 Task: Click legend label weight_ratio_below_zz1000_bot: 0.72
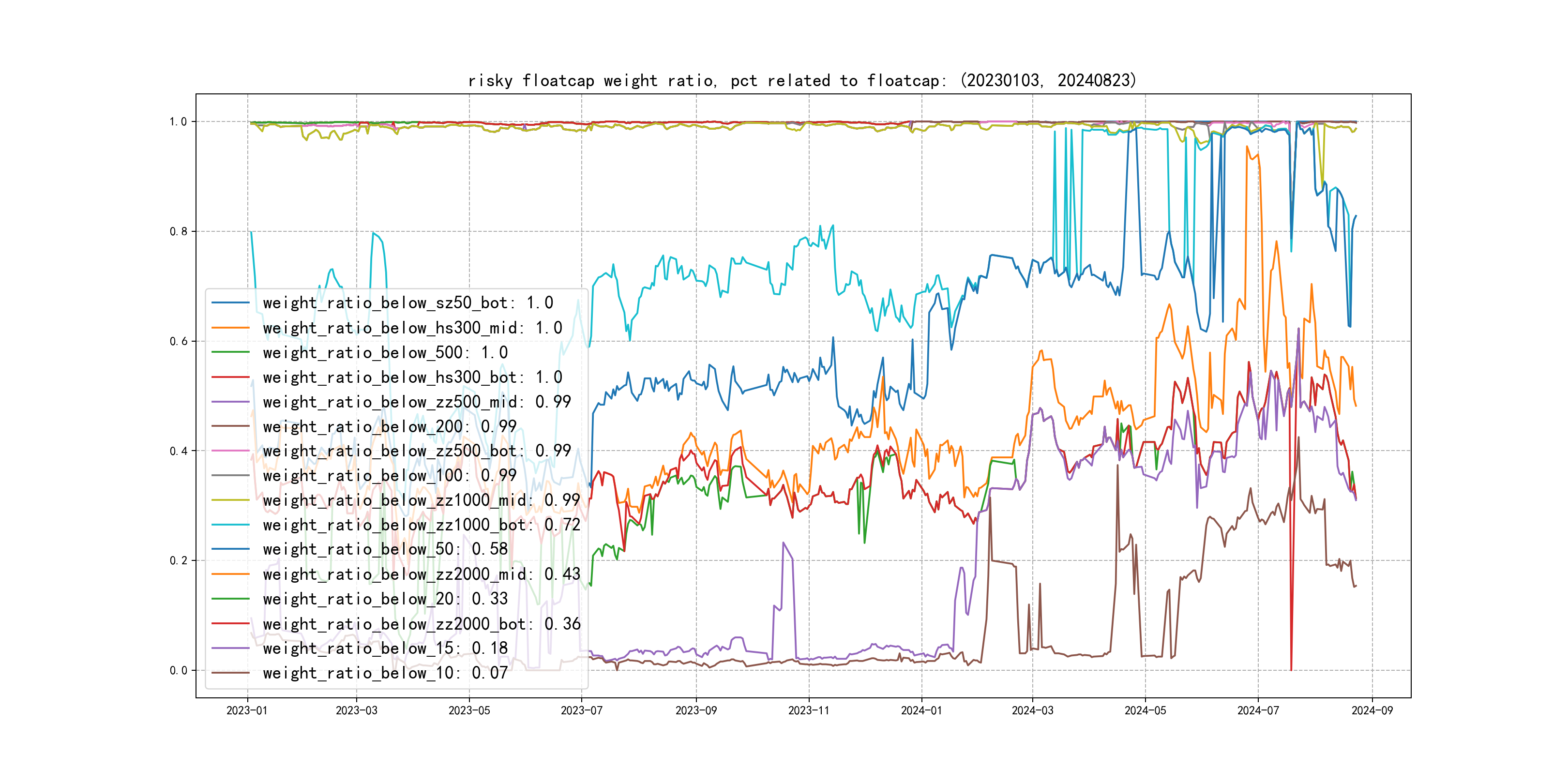pos(421,525)
